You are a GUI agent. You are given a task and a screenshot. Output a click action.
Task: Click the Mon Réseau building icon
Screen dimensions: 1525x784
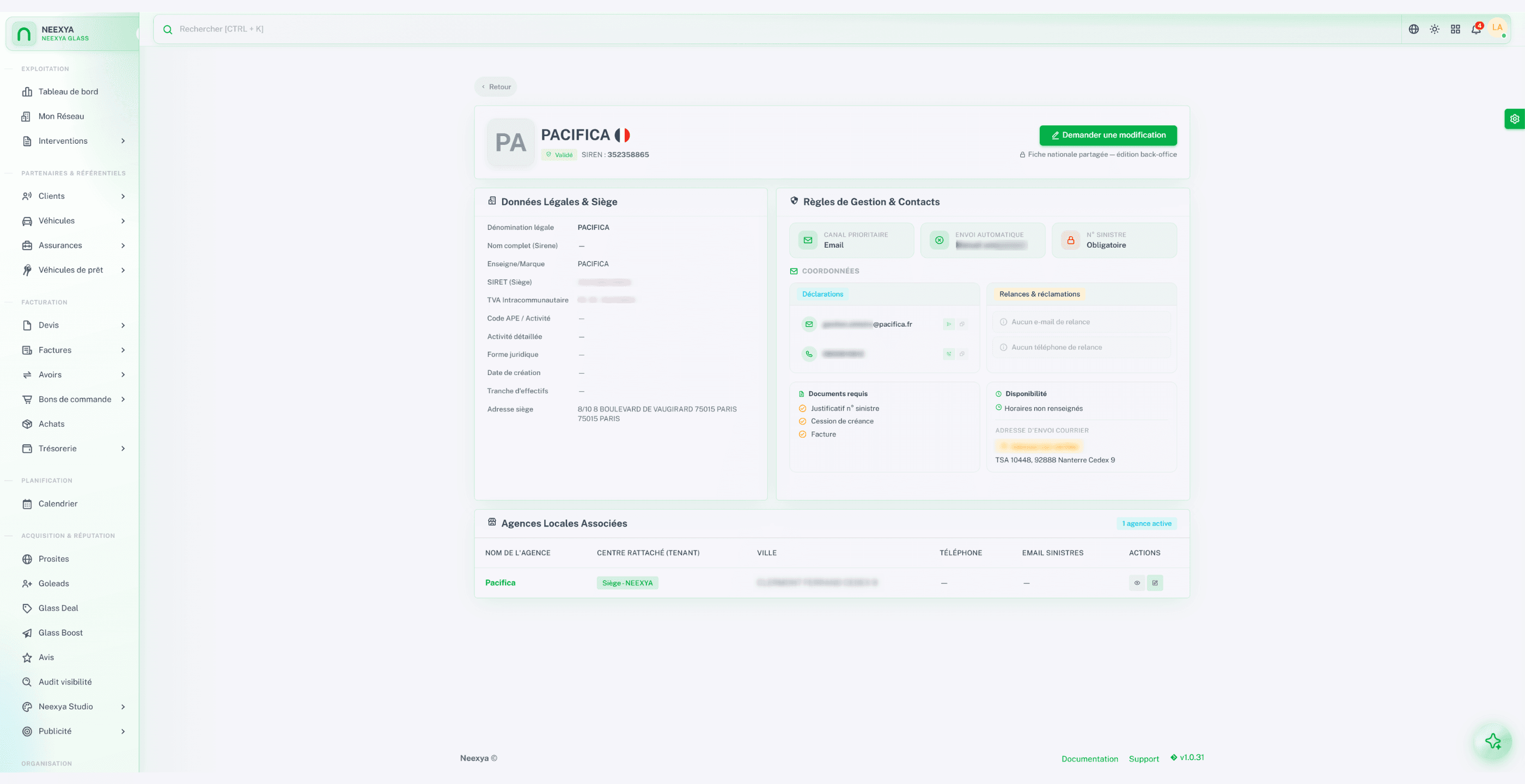pyautogui.click(x=26, y=117)
